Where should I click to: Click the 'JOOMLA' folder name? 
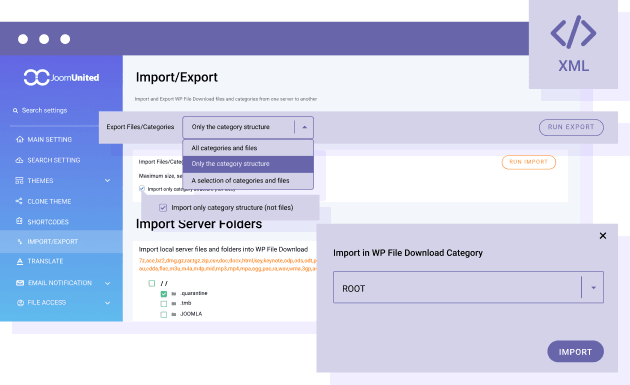coord(191,314)
